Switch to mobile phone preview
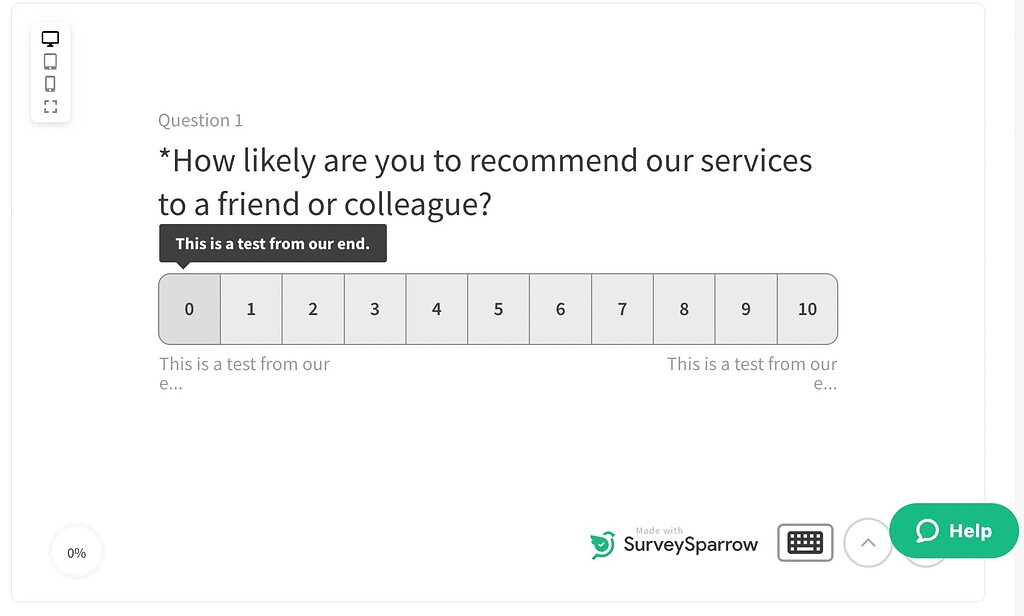The image size is (1024, 616). point(50,84)
